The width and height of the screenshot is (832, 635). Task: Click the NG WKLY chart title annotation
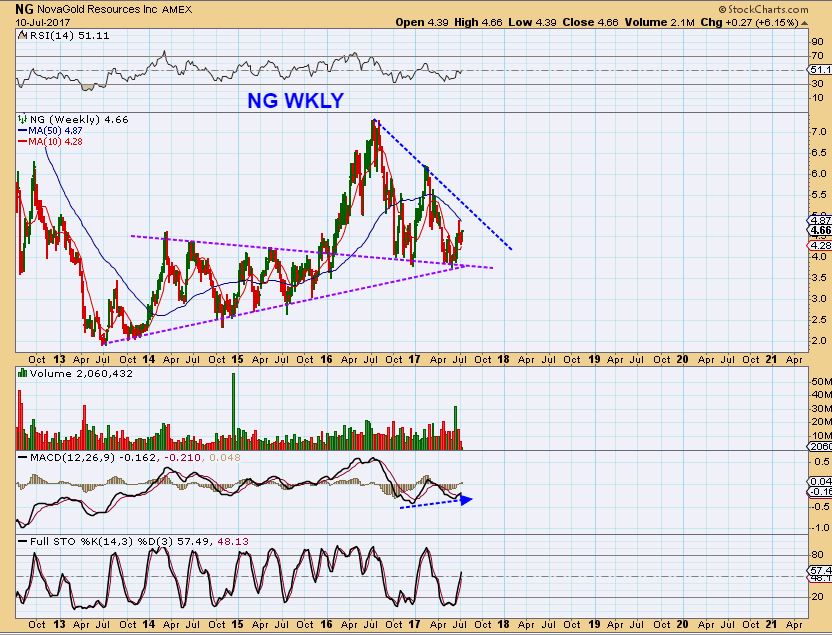coord(296,100)
